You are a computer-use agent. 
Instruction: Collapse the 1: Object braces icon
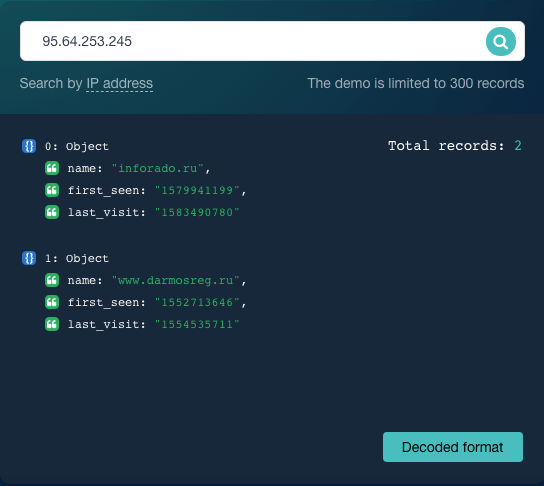coord(29,258)
